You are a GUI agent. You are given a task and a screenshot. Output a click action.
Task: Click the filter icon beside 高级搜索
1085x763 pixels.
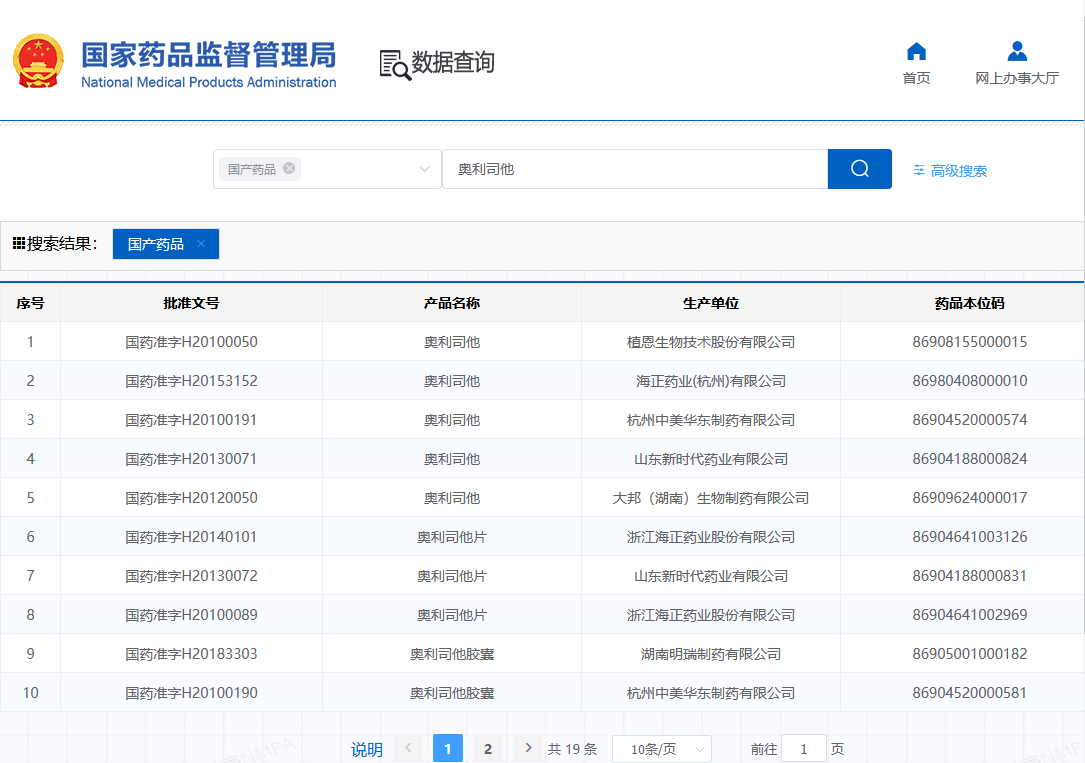coord(918,171)
